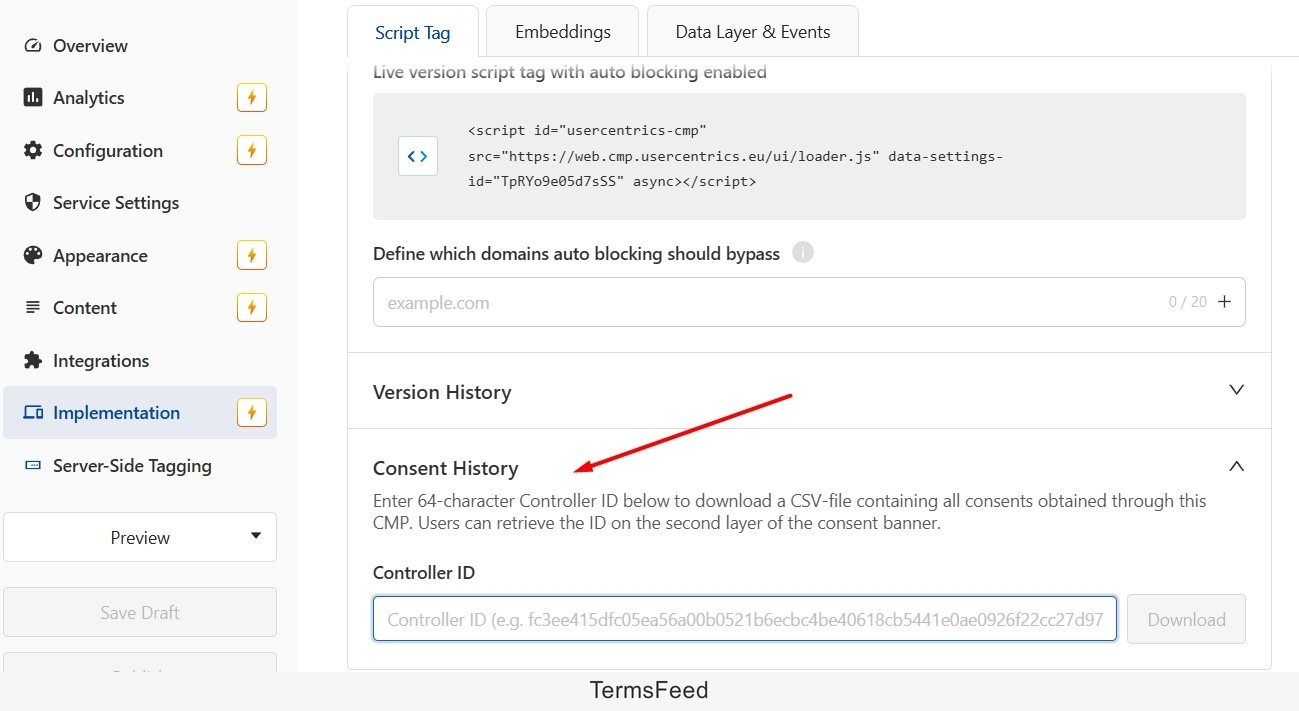Copy script tag using code brackets icon

coord(418,156)
